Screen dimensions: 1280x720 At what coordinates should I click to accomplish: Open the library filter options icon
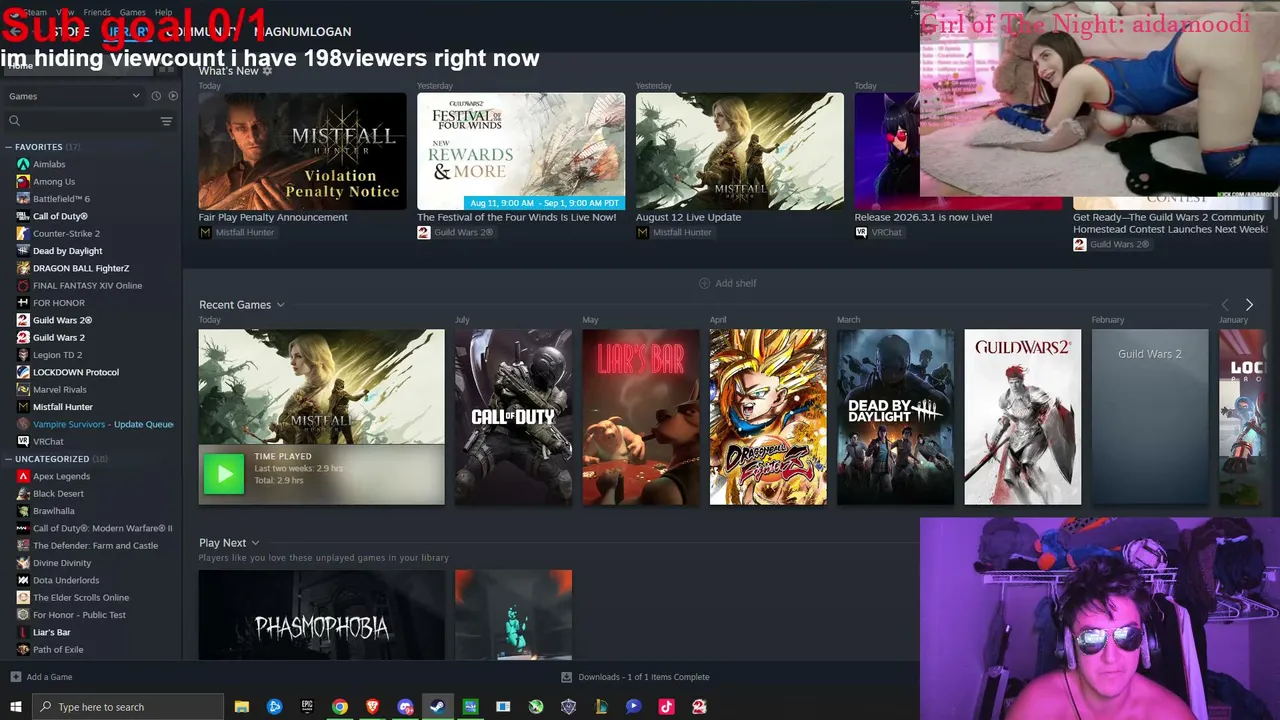point(166,121)
